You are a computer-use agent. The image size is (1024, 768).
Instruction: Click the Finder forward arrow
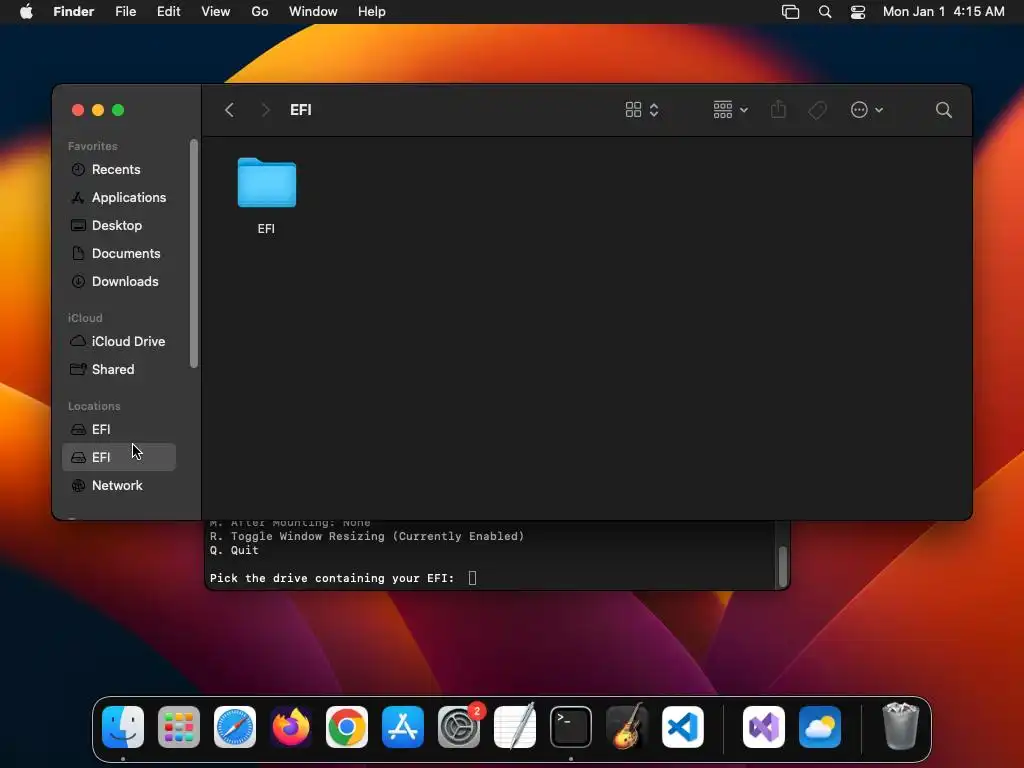tap(265, 110)
